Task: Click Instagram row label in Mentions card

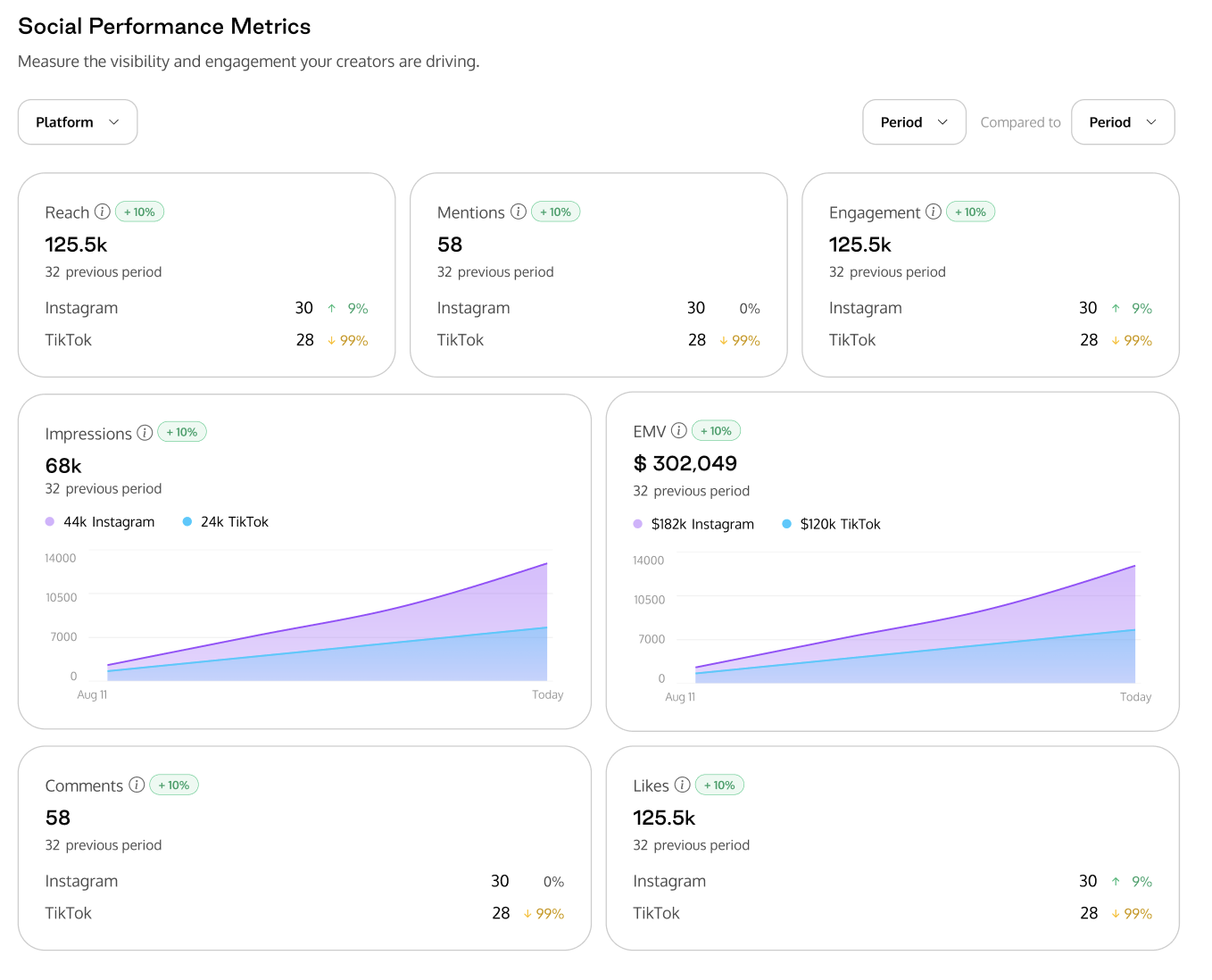Action: [x=474, y=308]
